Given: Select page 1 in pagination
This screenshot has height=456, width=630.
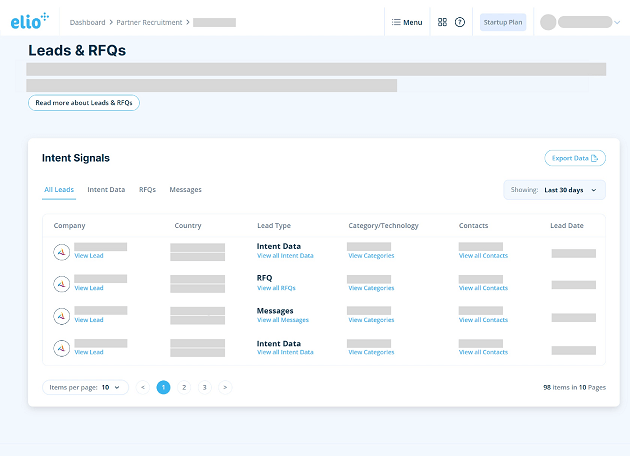Looking at the screenshot, I should coord(163,387).
